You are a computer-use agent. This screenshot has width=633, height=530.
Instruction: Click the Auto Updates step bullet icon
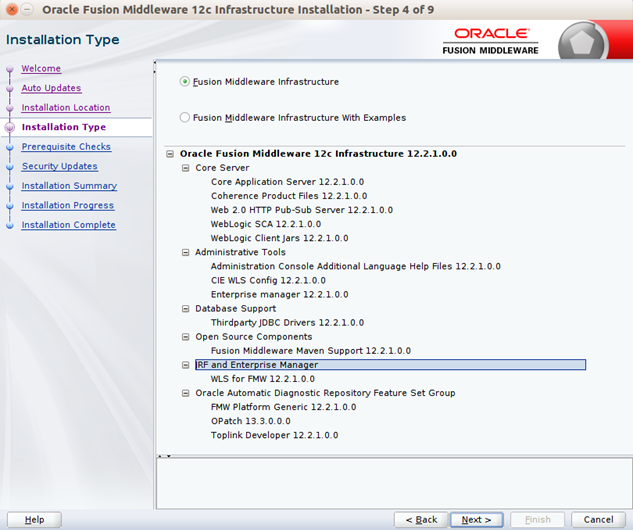[x=10, y=89]
